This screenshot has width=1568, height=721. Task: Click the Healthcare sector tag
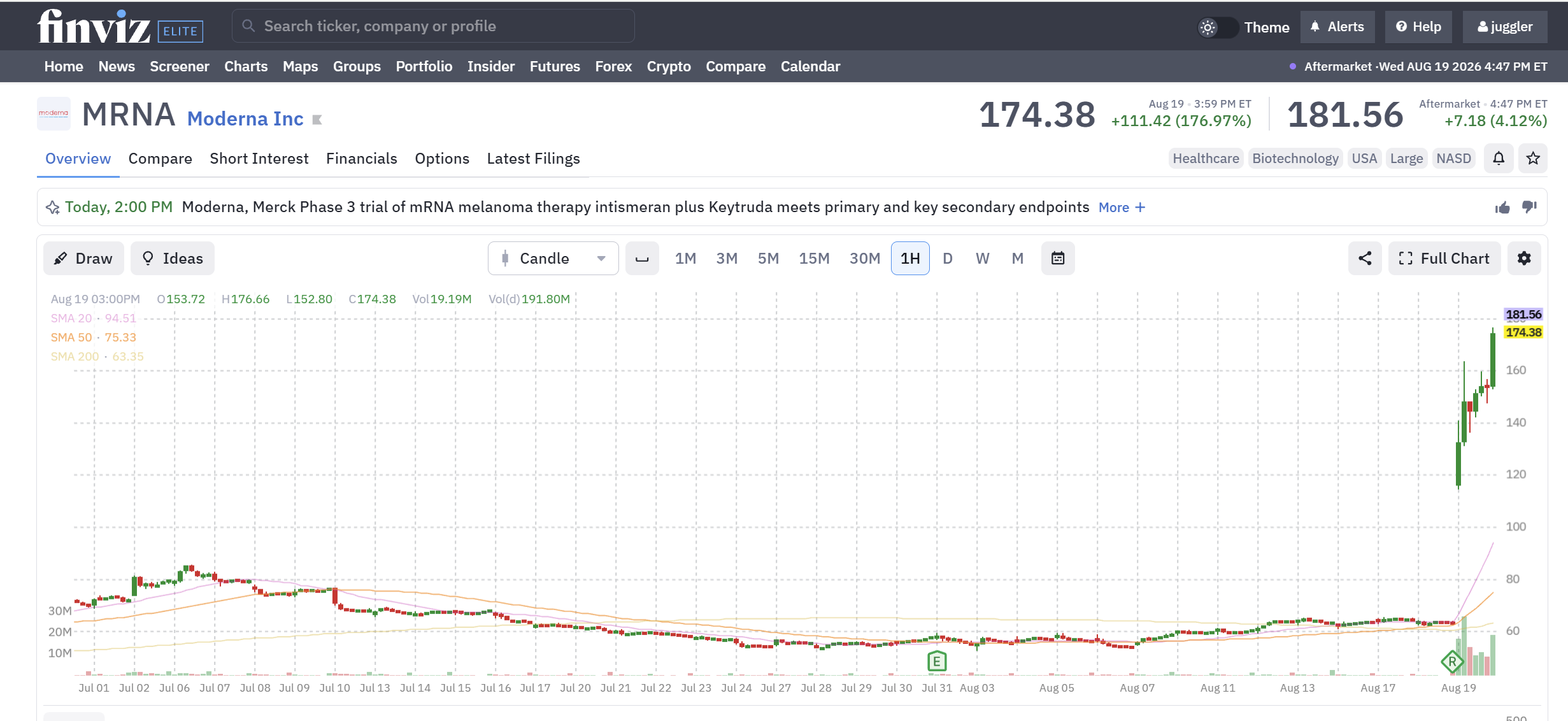click(x=1206, y=159)
